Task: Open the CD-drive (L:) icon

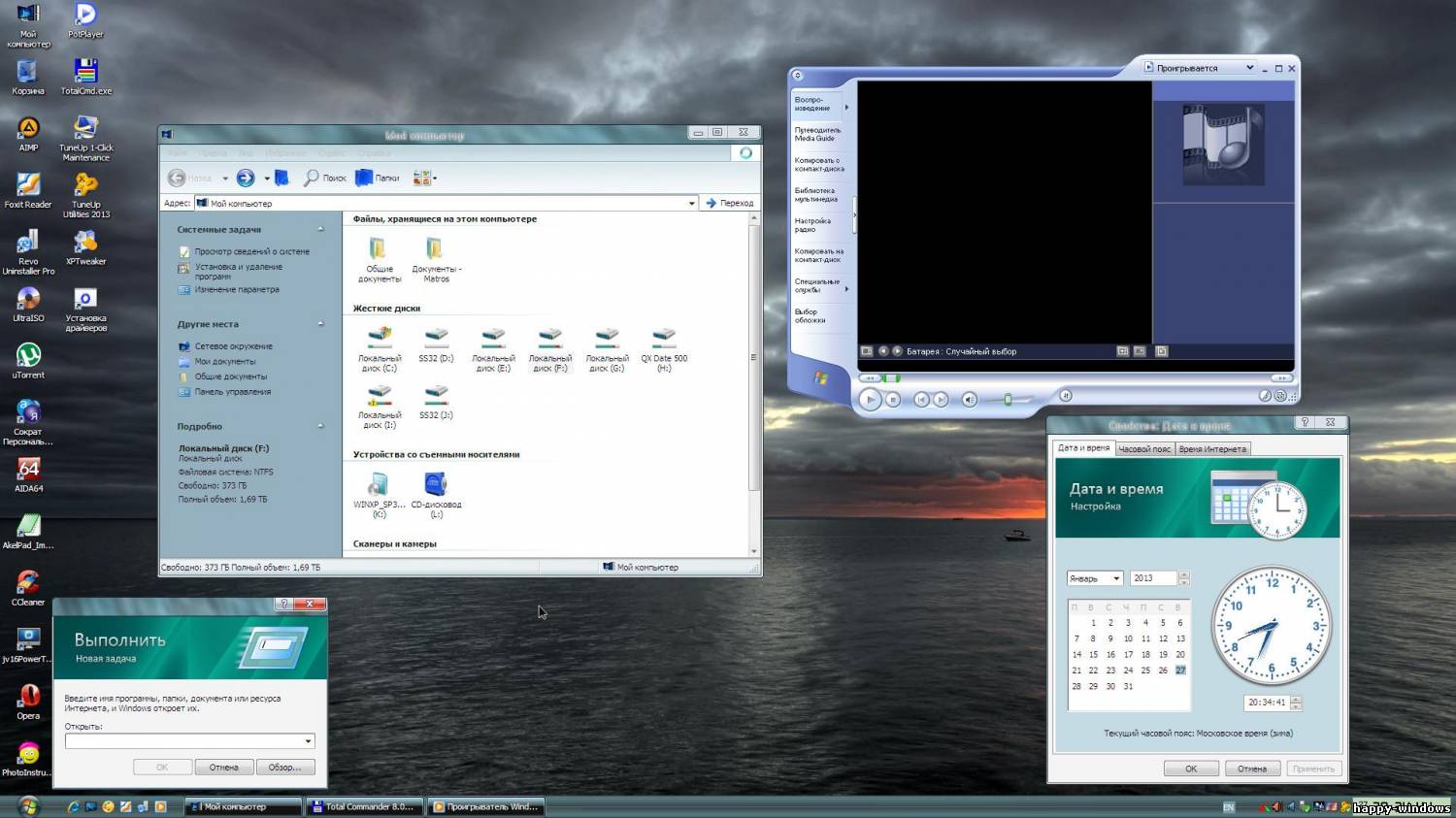Action: point(436,485)
